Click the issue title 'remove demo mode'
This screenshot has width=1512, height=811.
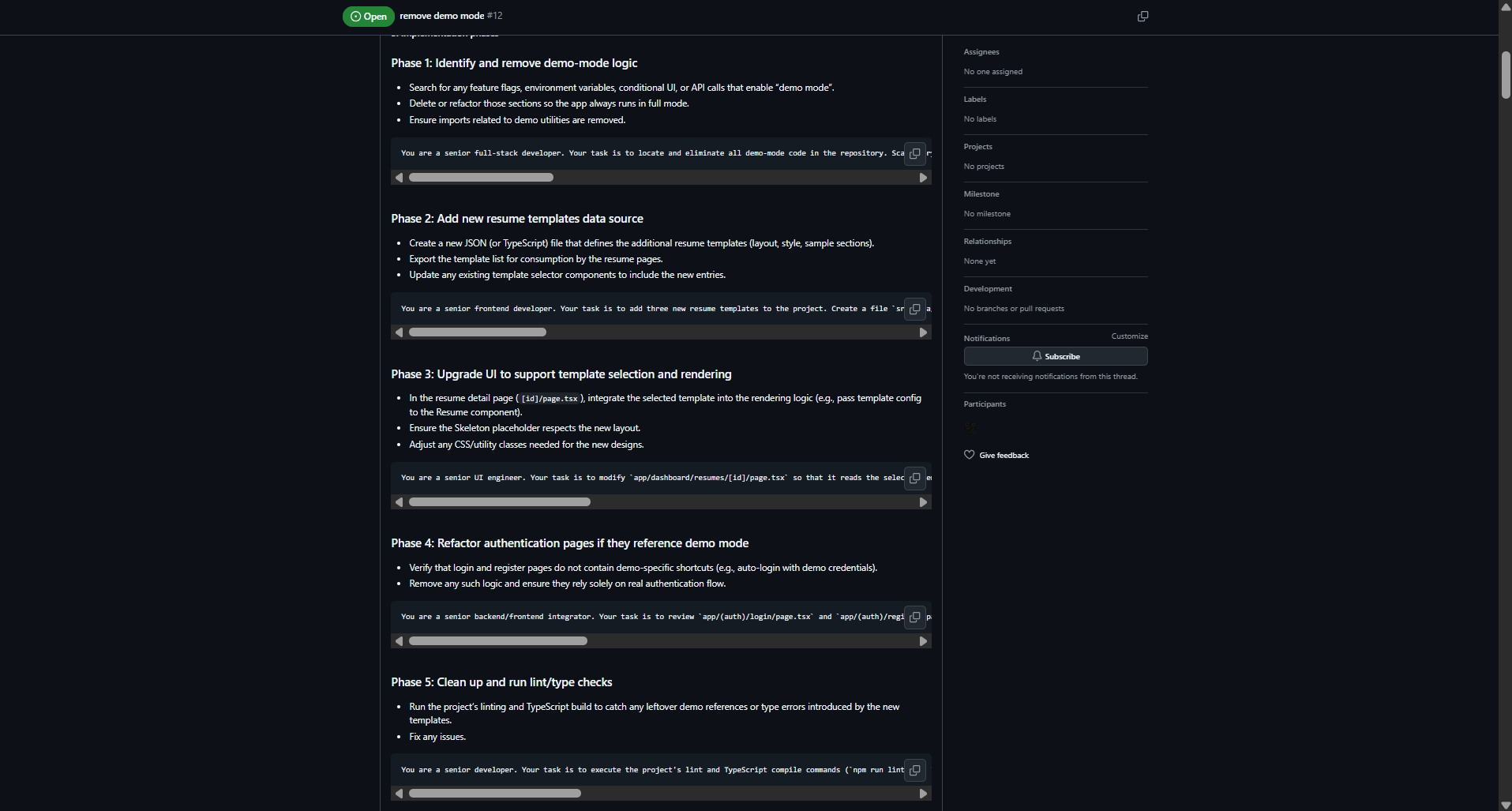coord(442,16)
